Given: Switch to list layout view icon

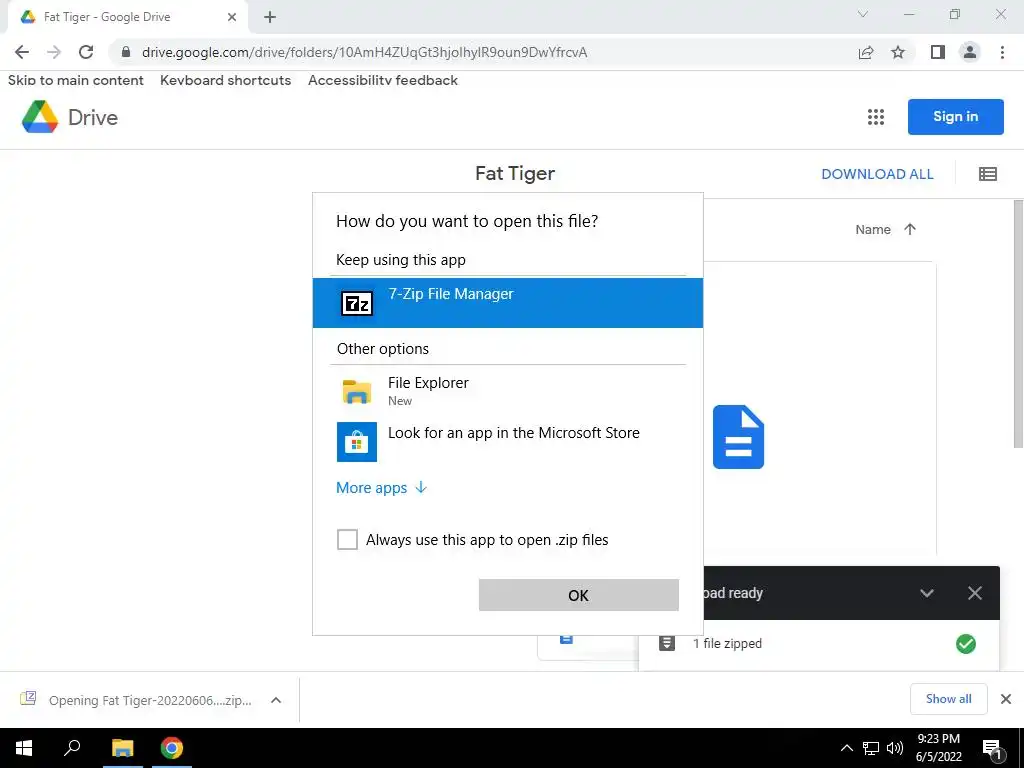Looking at the screenshot, I should pos(987,174).
